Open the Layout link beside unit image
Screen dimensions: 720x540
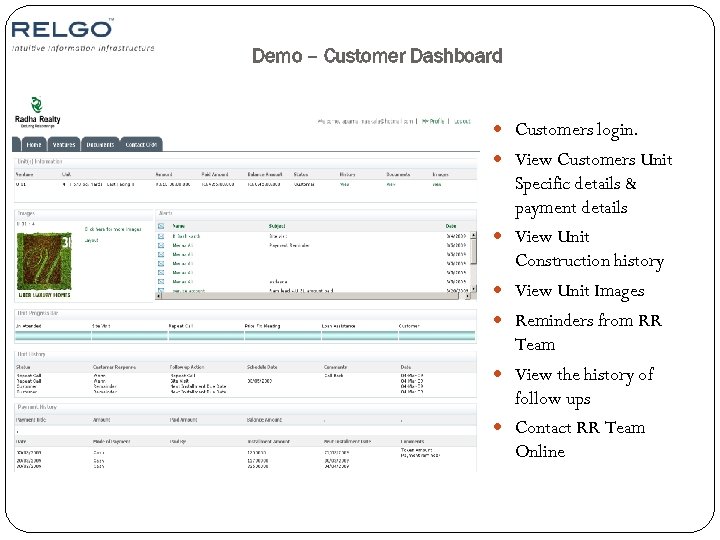(91, 240)
